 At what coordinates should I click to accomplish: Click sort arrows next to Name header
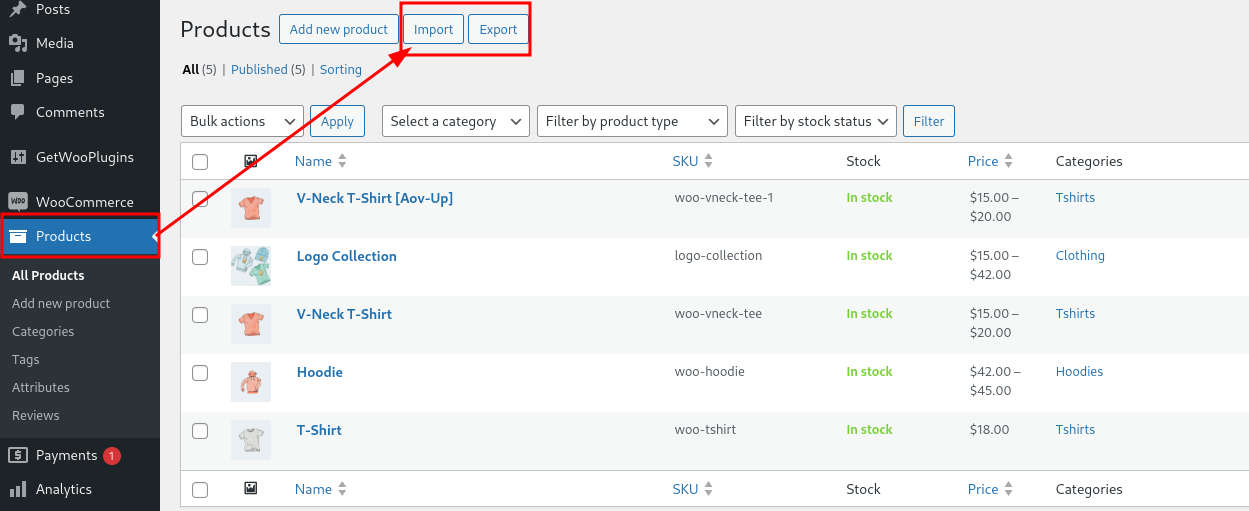tap(342, 161)
